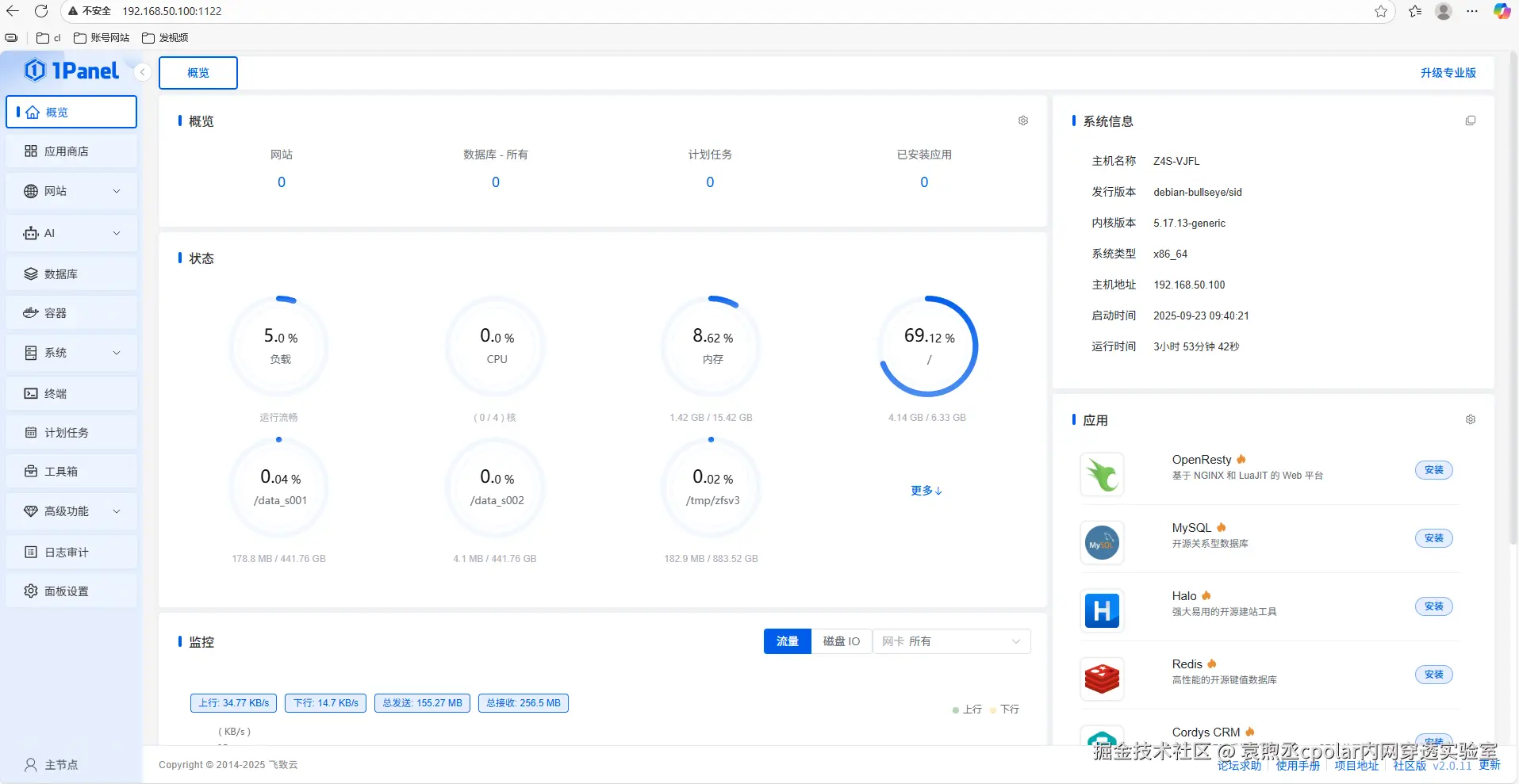Open the browser profile avatar

[1444, 11]
